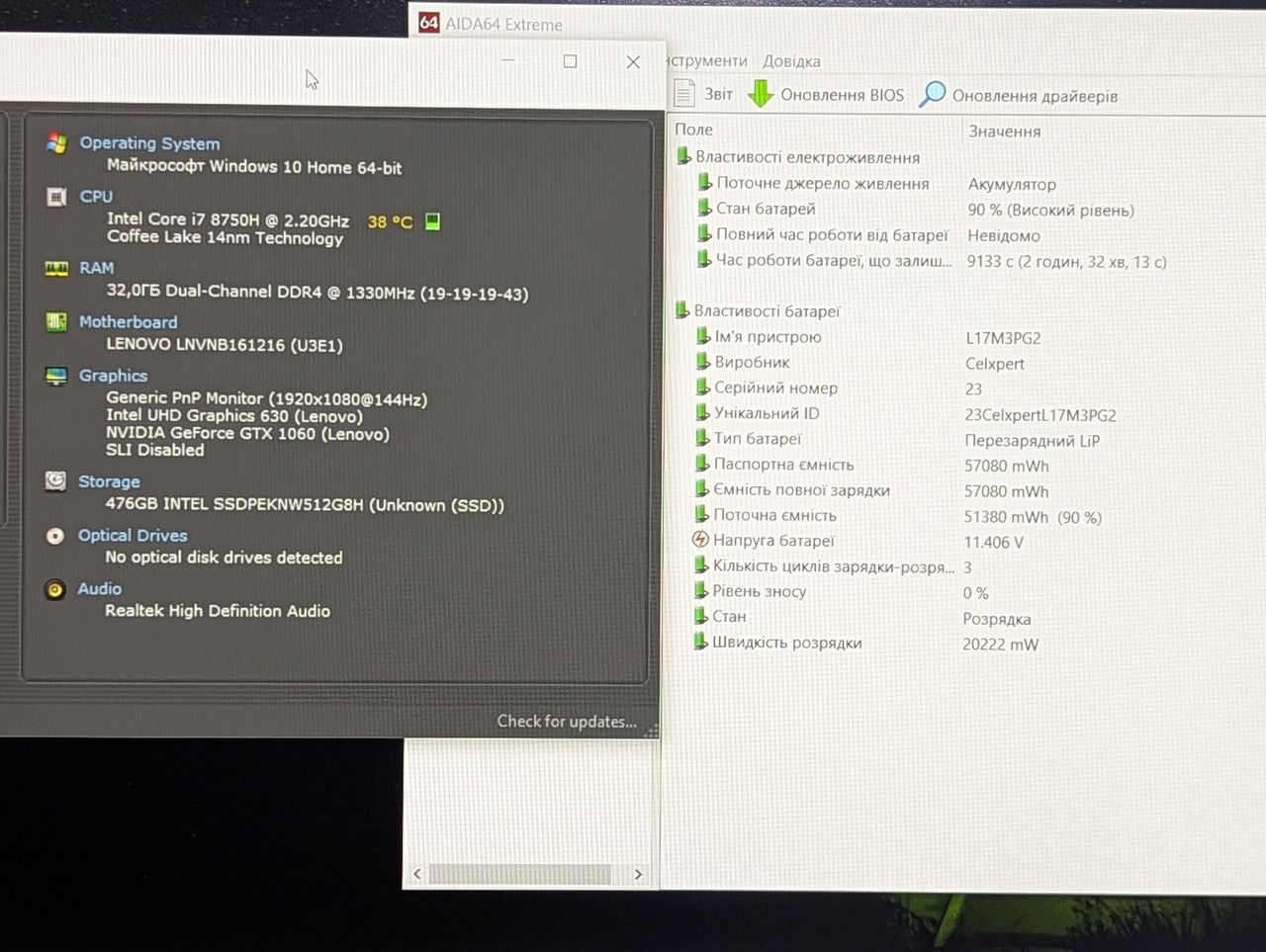The height and width of the screenshot is (952, 1266).
Task: Click the Оновлення драйверів toolbar label
Action: [1035, 96]
